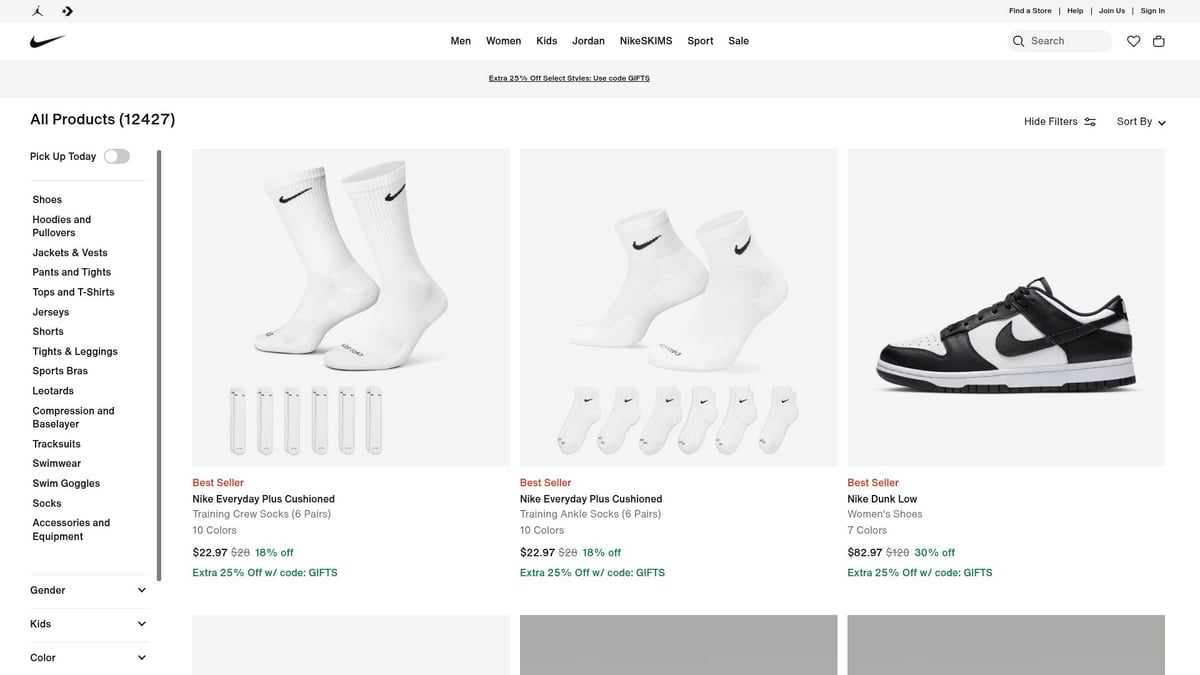Image resolution: width=1200 pixels, height=675 pixels.
Task: Expand the Color filter section
Action: click(88, 657)
